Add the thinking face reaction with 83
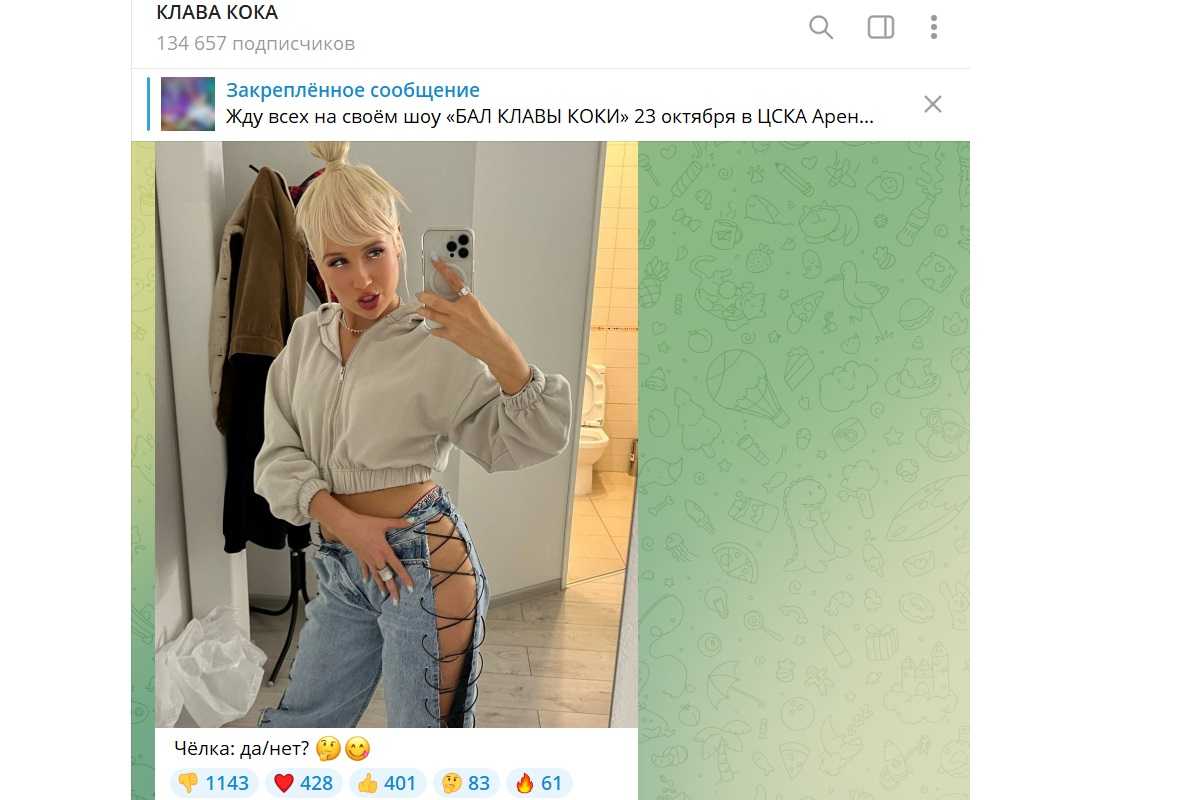 point(467,783)
